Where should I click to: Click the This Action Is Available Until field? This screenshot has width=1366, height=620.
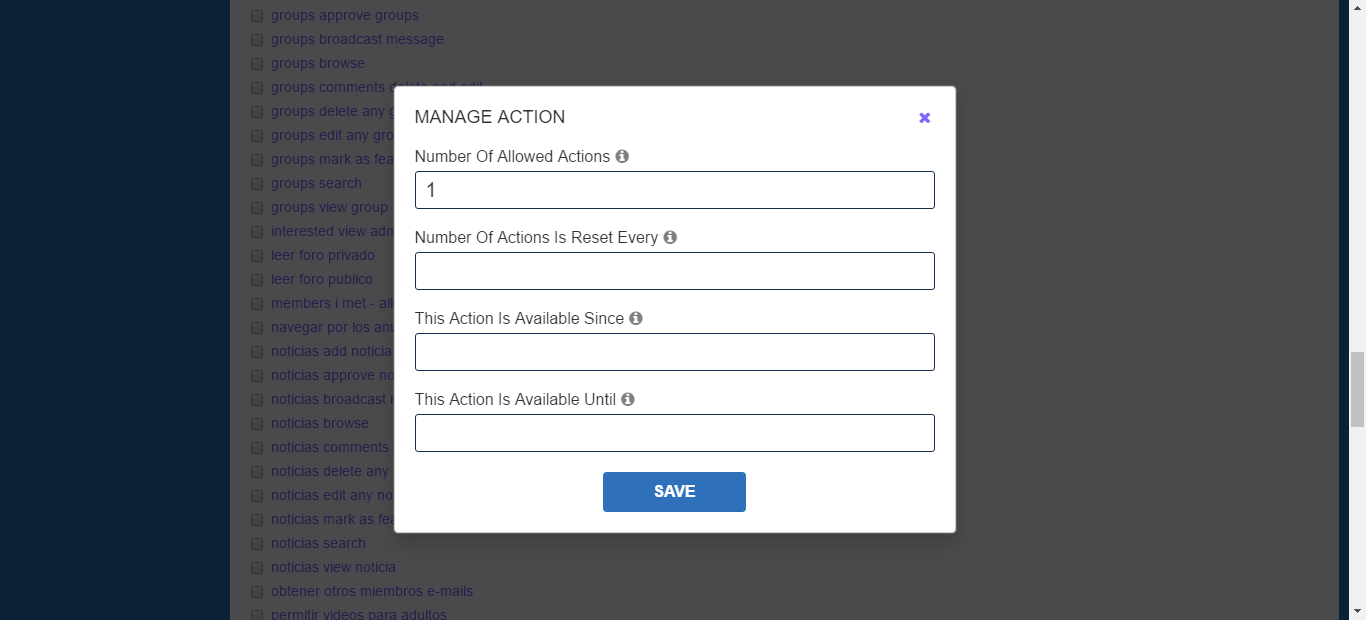pyautogui.click(x=674, y=433)
